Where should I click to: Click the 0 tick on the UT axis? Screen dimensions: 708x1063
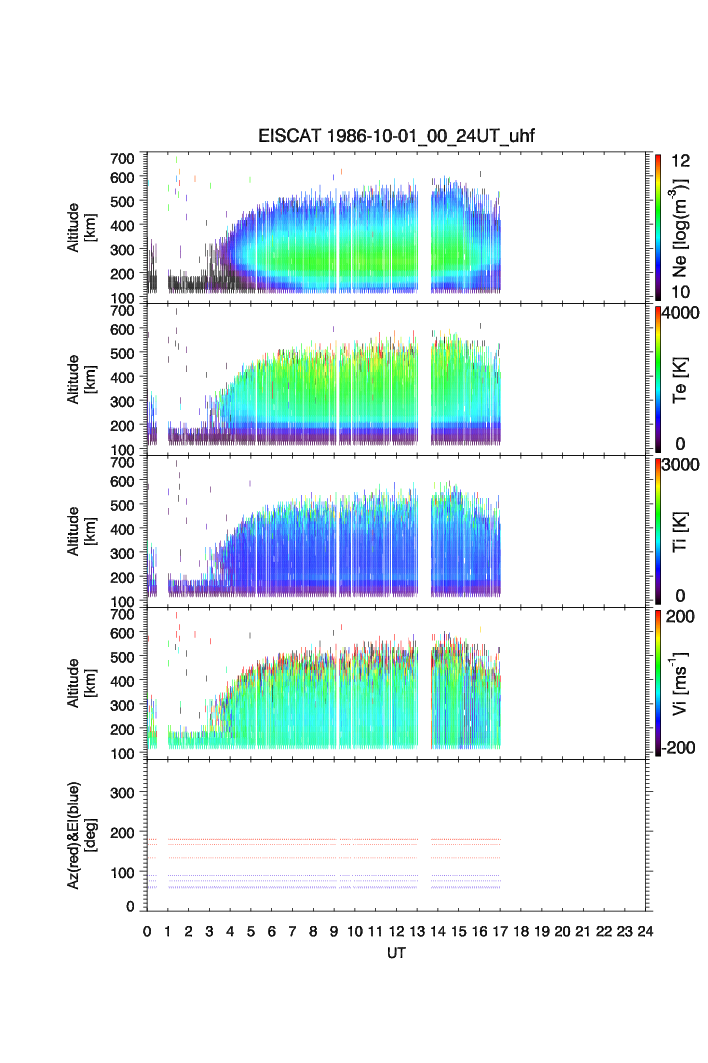click(147, 931)
